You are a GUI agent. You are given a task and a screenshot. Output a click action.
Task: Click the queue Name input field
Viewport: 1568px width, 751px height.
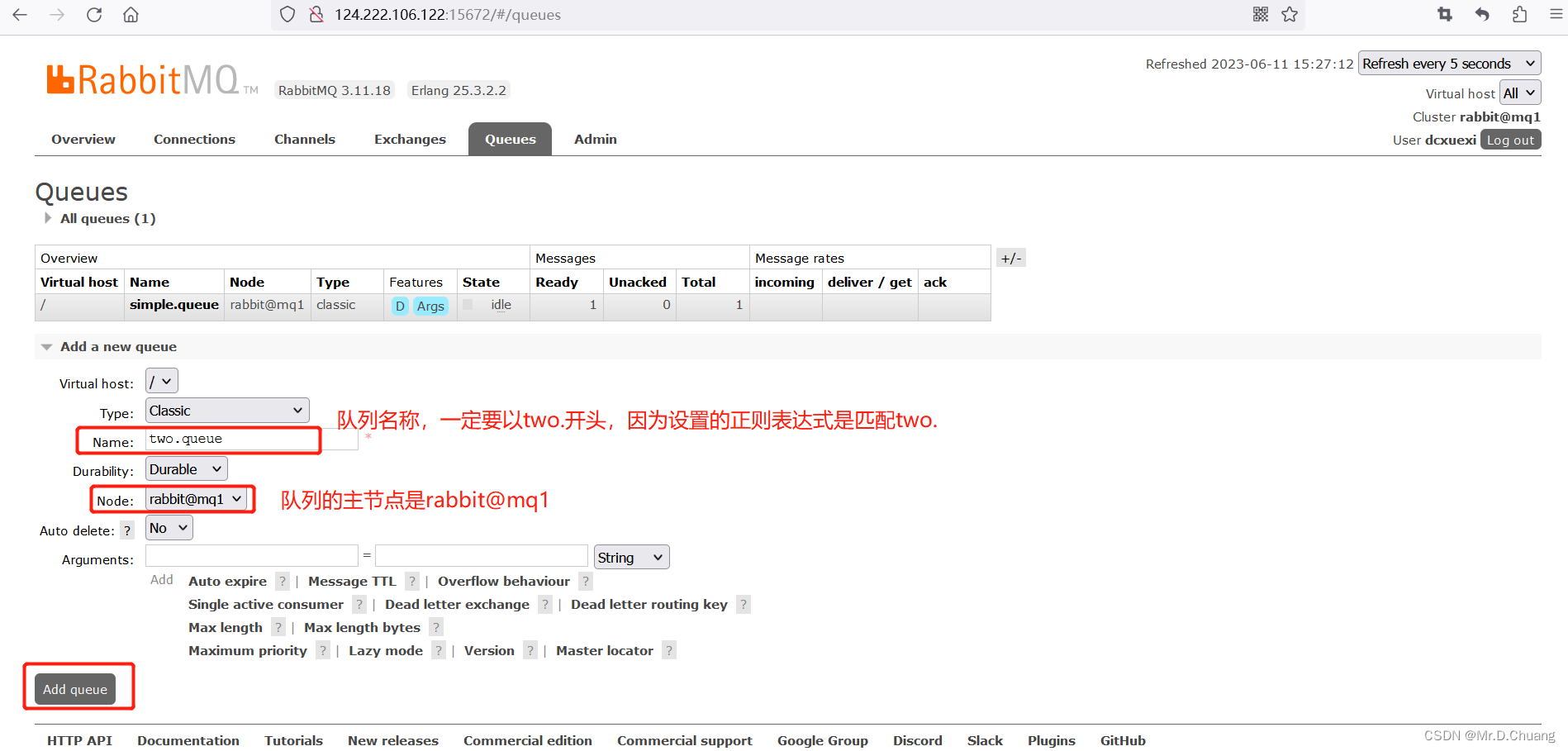(252, 440)
